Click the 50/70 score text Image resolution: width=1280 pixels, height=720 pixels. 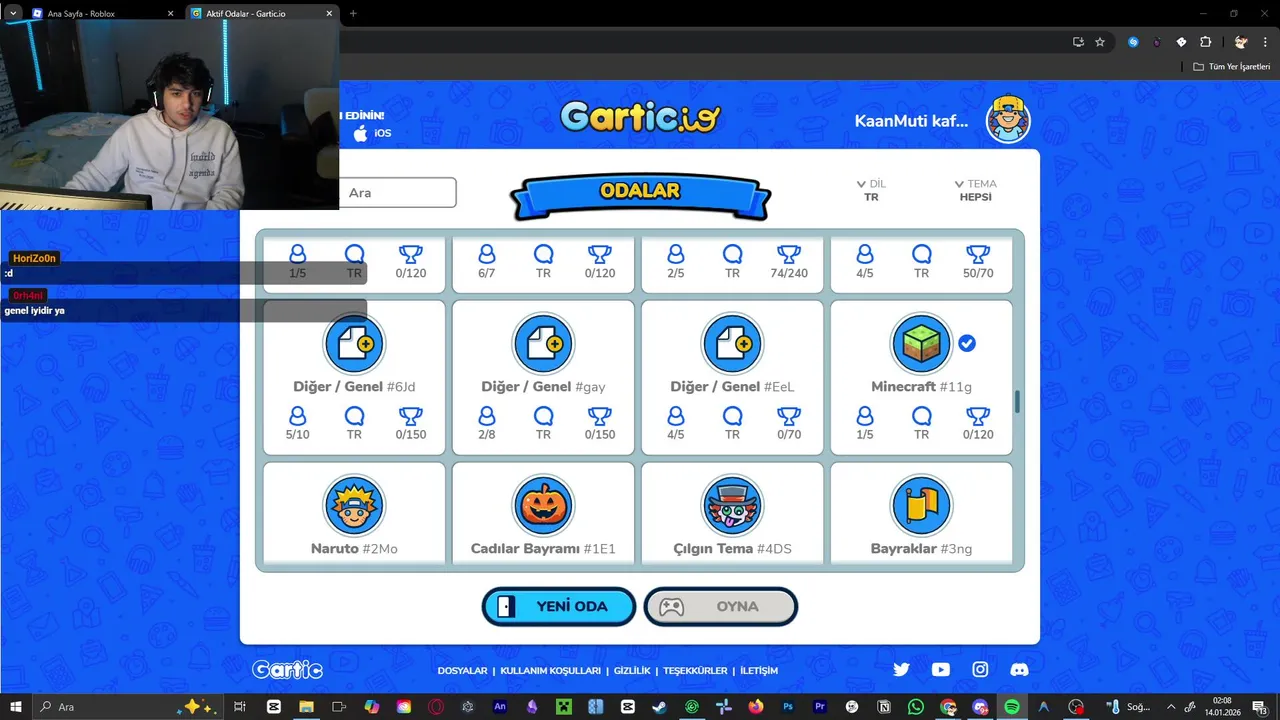tap(978, 273)
